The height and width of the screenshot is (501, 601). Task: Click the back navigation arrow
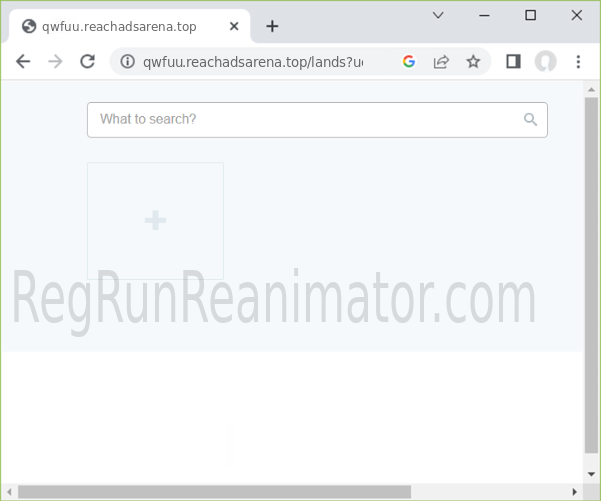click(x=23, y=62)
